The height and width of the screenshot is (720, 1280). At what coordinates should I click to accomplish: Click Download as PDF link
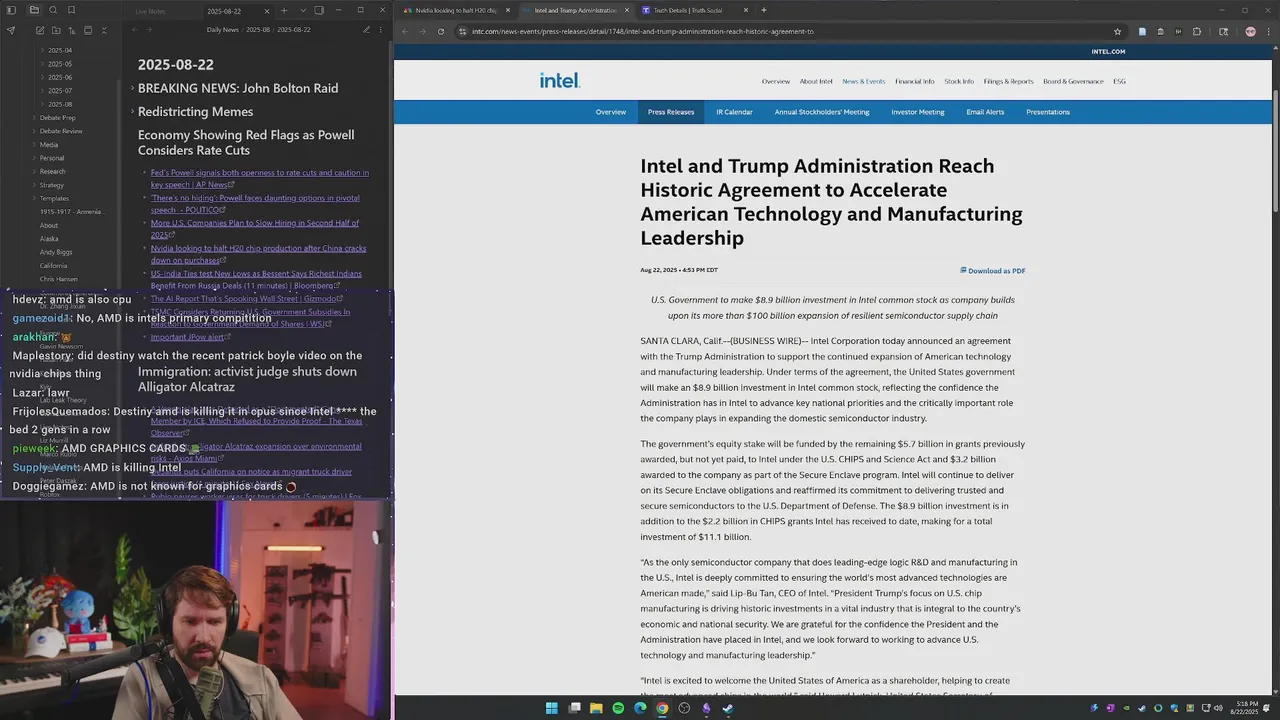click(993, 271)
